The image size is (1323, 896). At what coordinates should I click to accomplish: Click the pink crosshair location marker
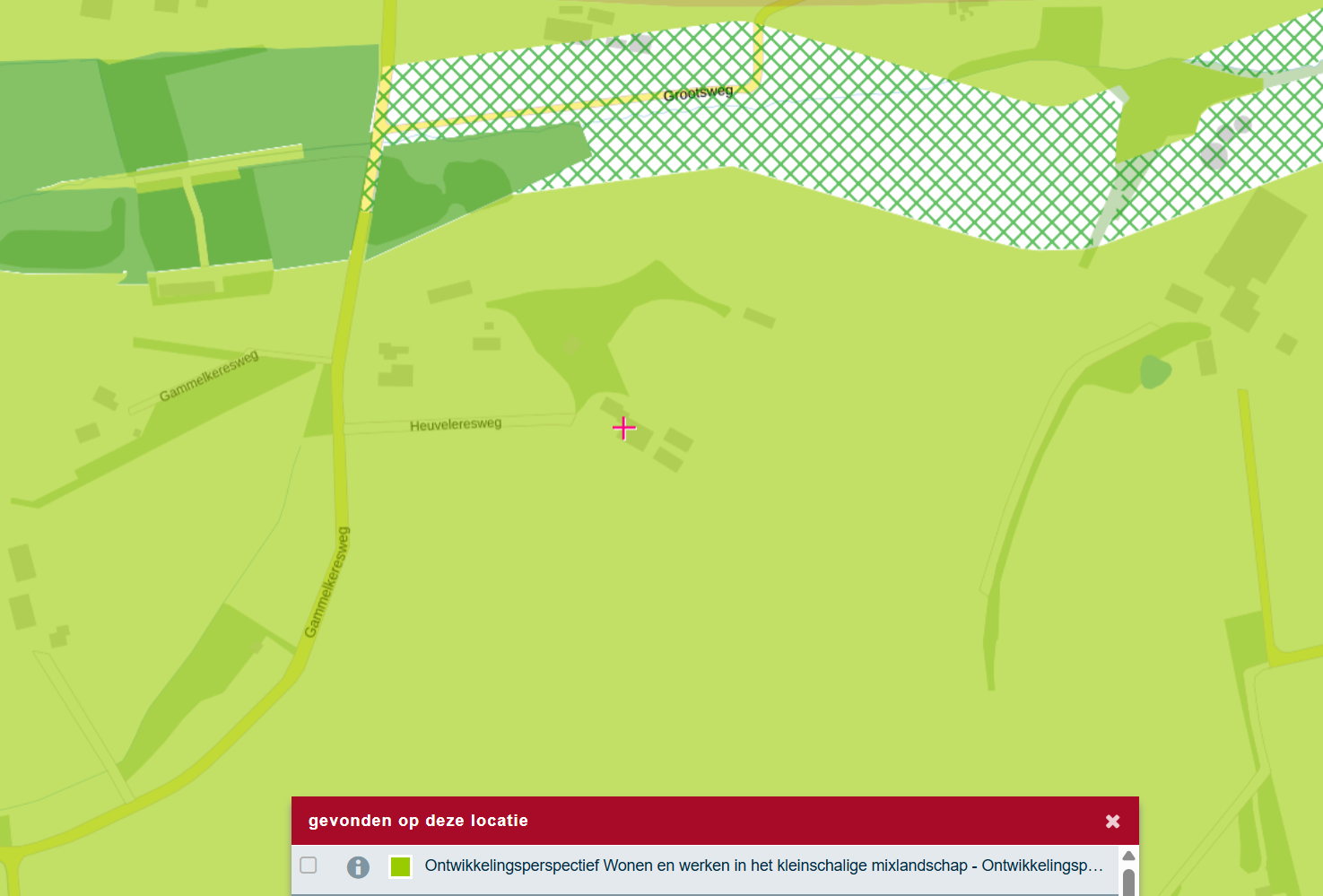click(x=624, y=428)
